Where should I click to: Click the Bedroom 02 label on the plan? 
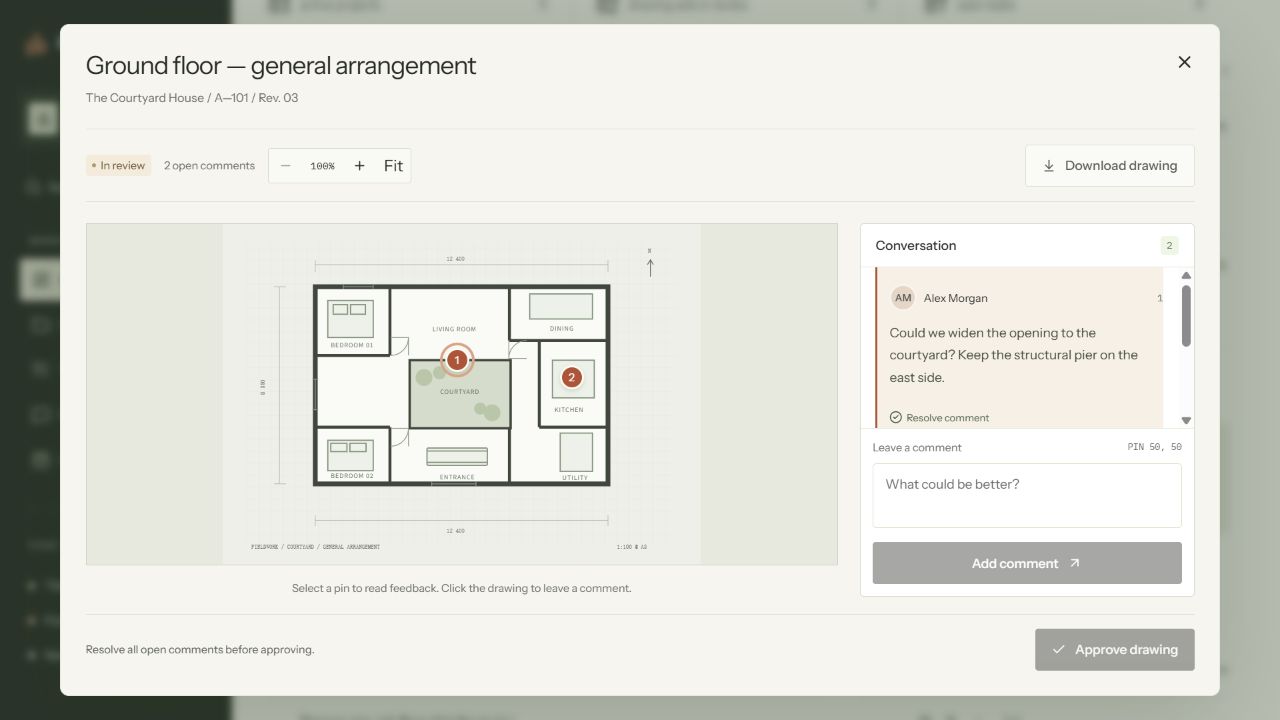(x=352, y=476)
